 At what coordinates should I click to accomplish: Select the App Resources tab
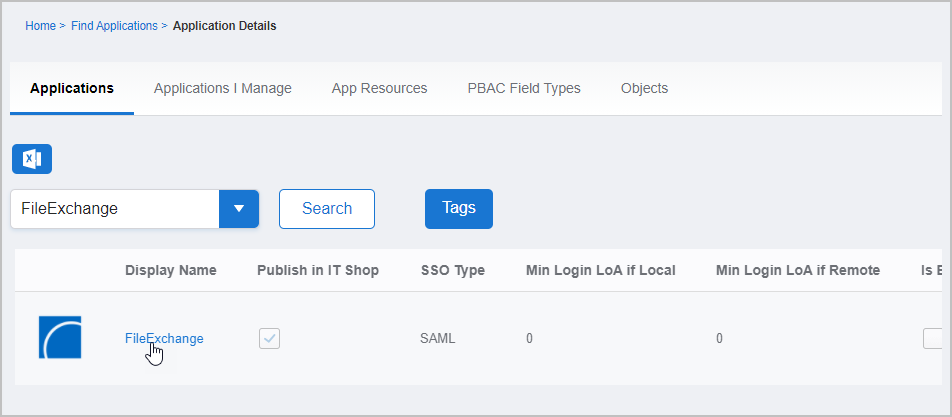(x=379, y=88)
